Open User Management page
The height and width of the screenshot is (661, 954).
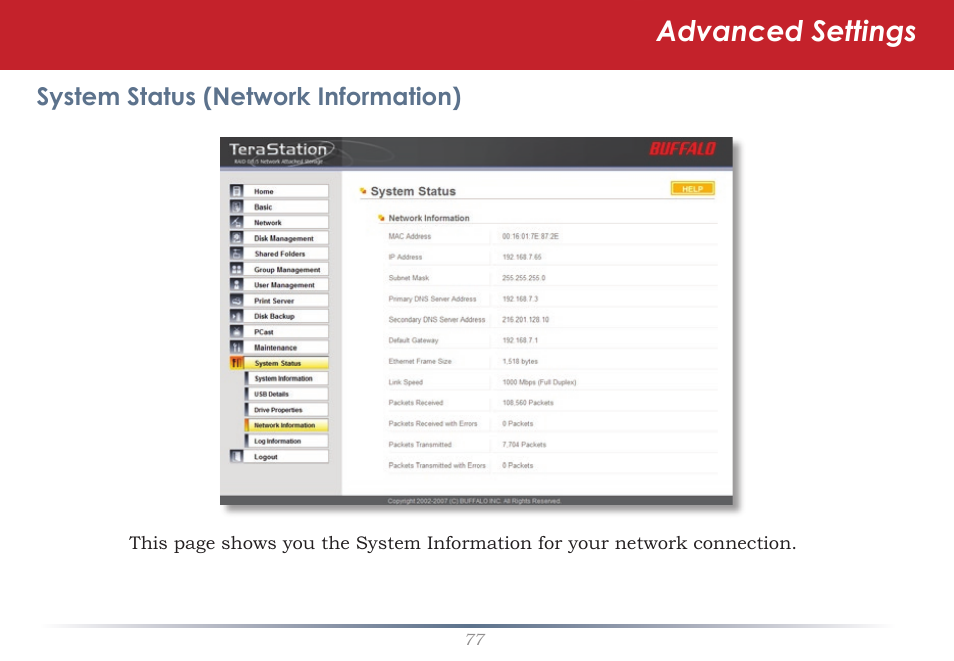(287, 284)
